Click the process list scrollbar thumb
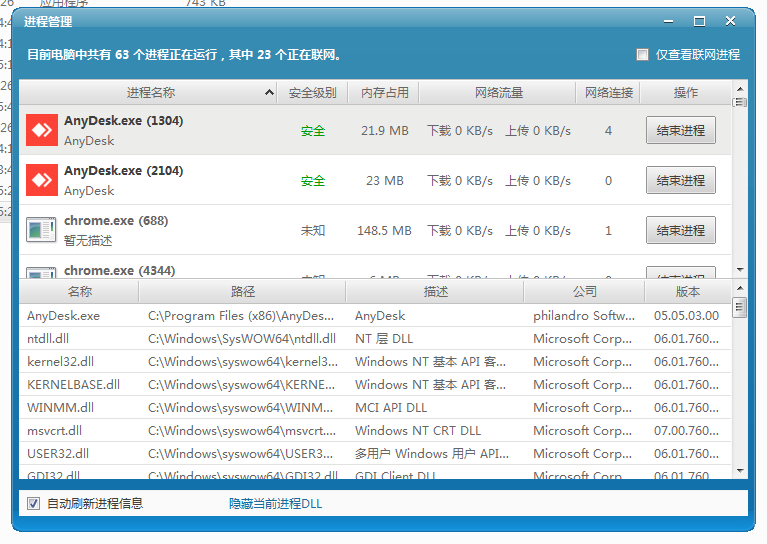This screenshot has width=767, height=544. click(x=740, y=102)
